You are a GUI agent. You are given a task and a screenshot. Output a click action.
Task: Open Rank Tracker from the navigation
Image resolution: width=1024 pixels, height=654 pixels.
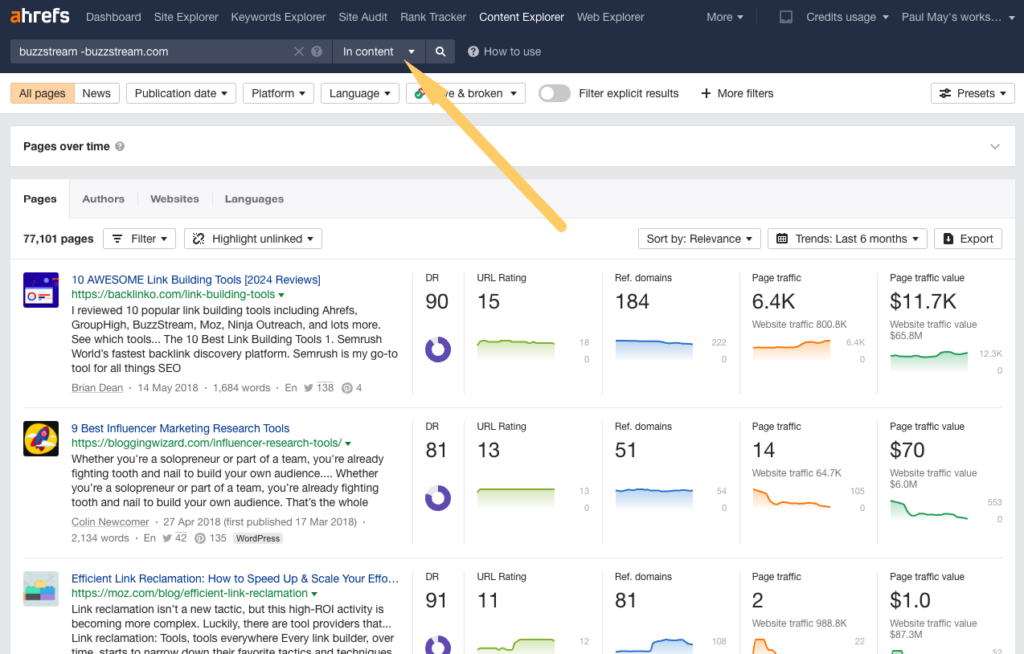[x=433, y=16]
